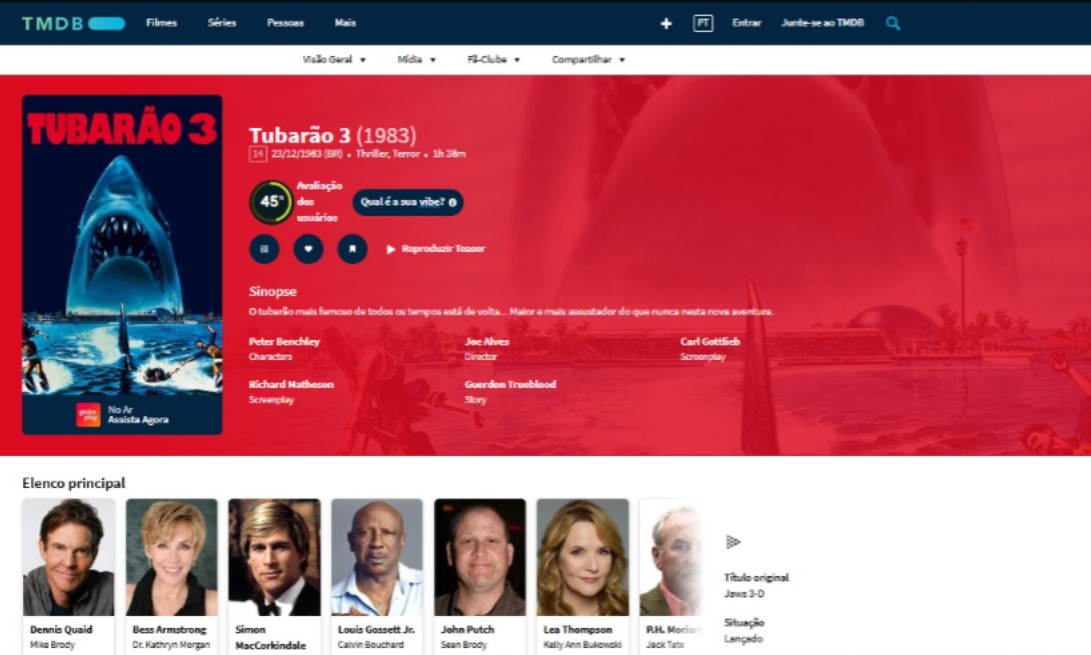The width and height of the screenshot is (1091, 655).
Task: Open the Séries menu
Action: point(222,23)
